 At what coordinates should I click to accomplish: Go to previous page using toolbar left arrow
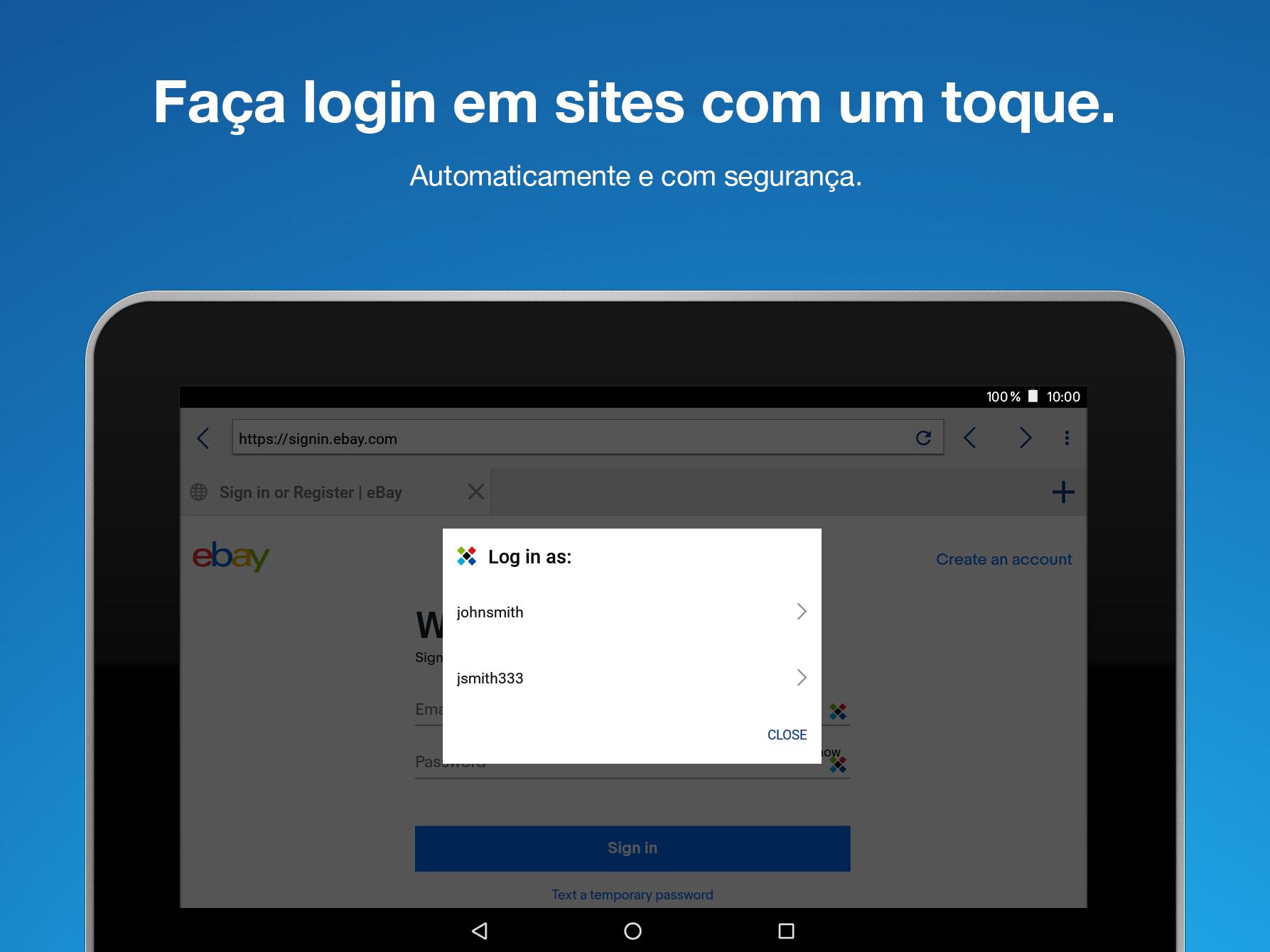pos(969,438)
